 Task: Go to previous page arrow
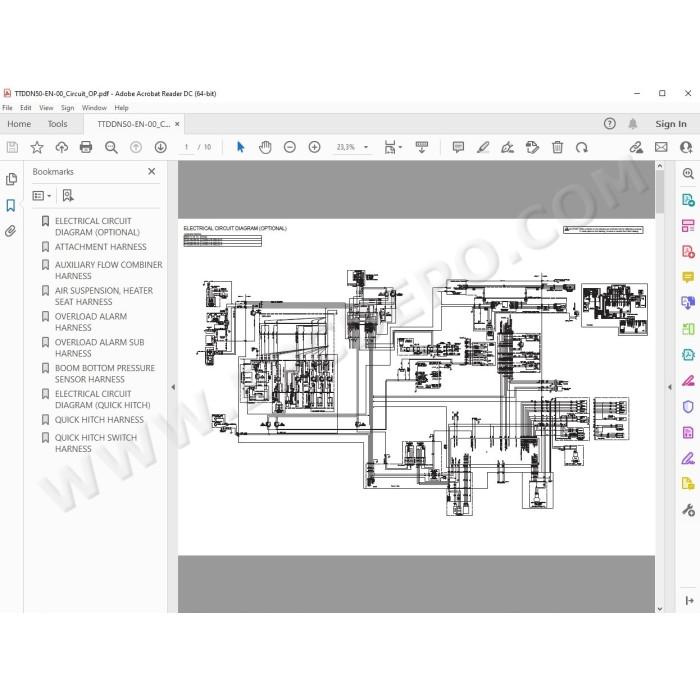[136, 147]
